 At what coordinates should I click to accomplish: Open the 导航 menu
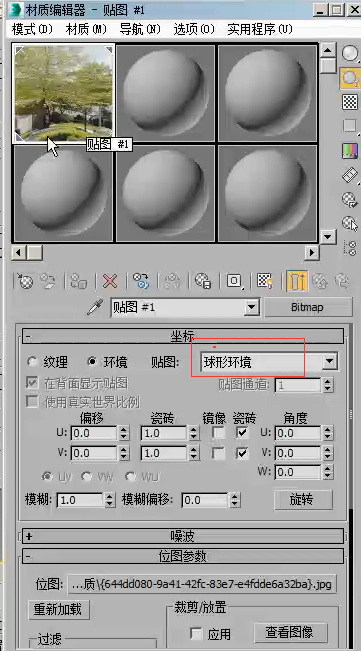pos(140,29)
